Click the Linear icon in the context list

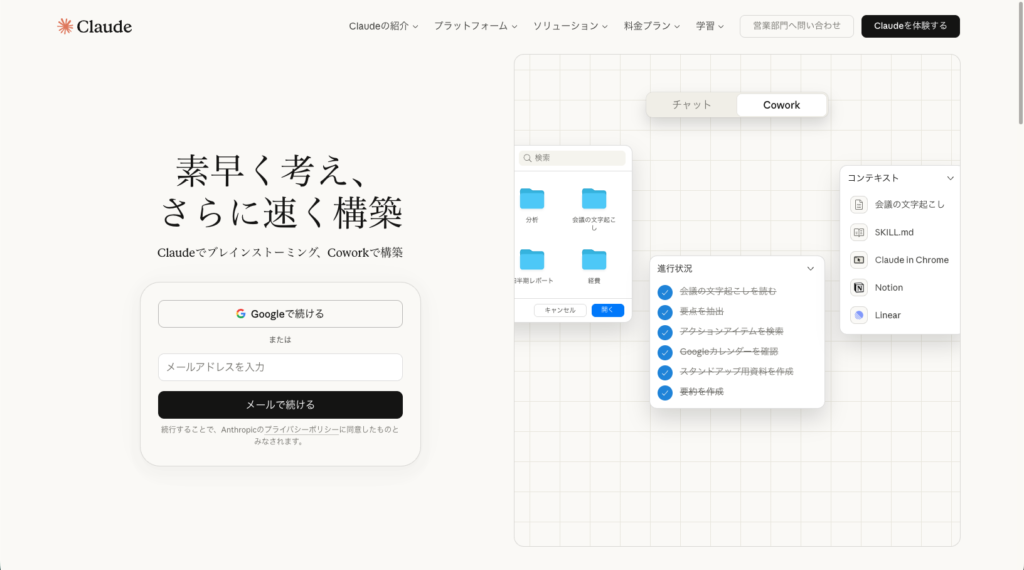coord(858,315)
